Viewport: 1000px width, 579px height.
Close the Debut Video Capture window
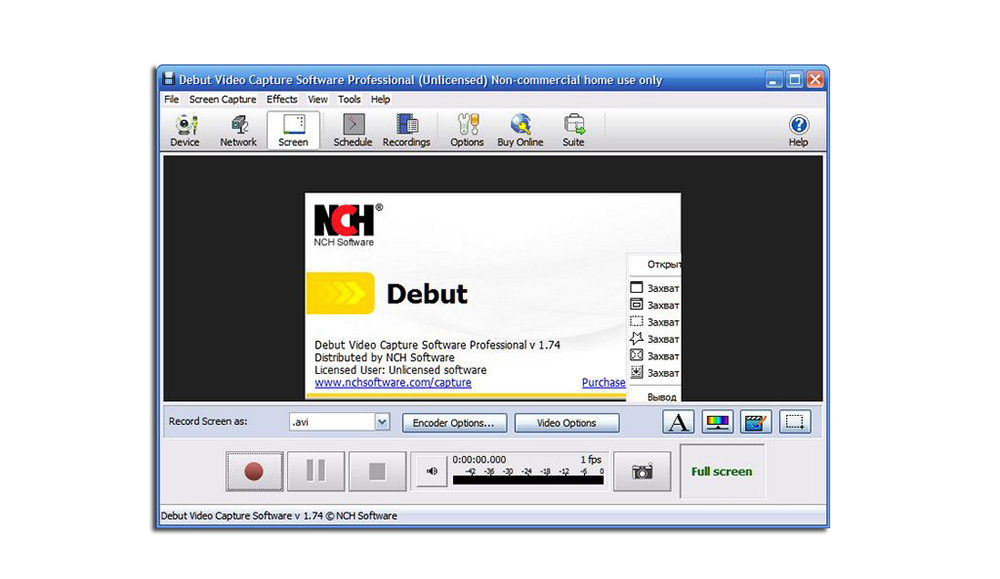[x=815, y=80]
